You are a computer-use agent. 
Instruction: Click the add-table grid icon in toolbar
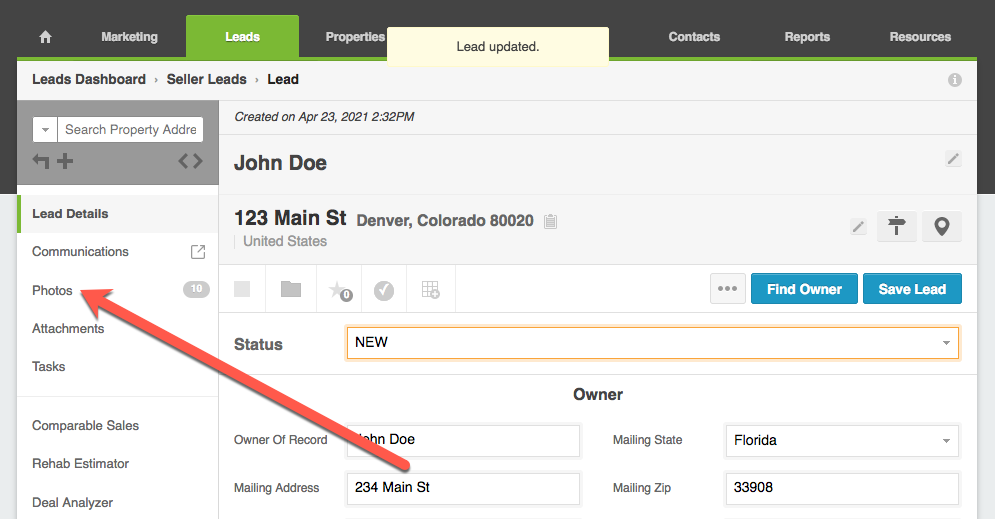(x=430, y=290)
